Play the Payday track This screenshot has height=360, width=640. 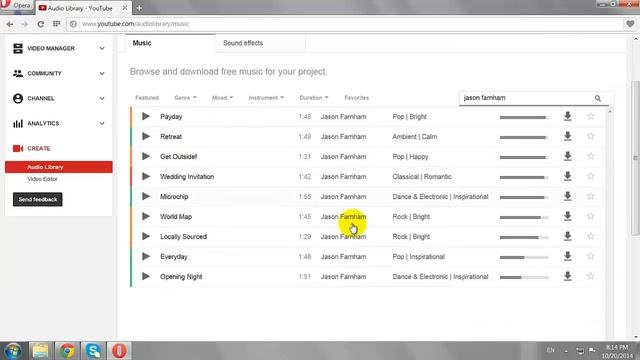point(146,116)
